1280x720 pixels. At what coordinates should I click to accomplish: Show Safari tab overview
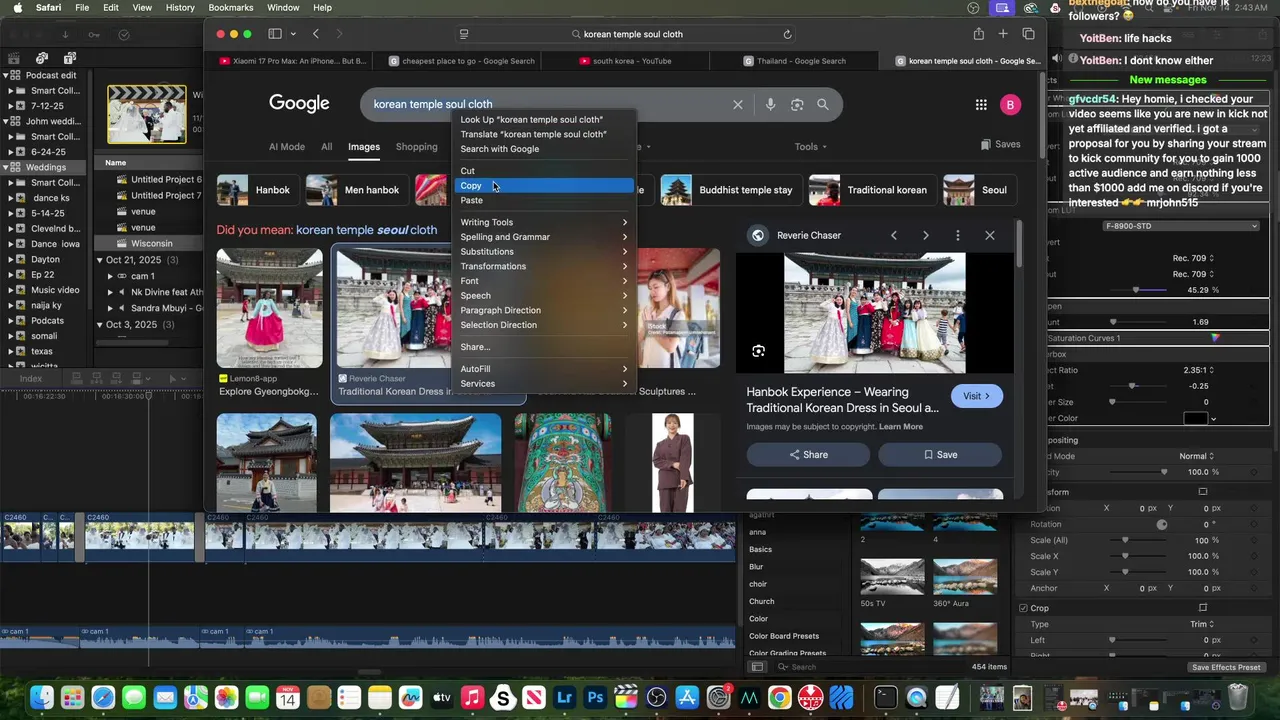coord(1028,34)
